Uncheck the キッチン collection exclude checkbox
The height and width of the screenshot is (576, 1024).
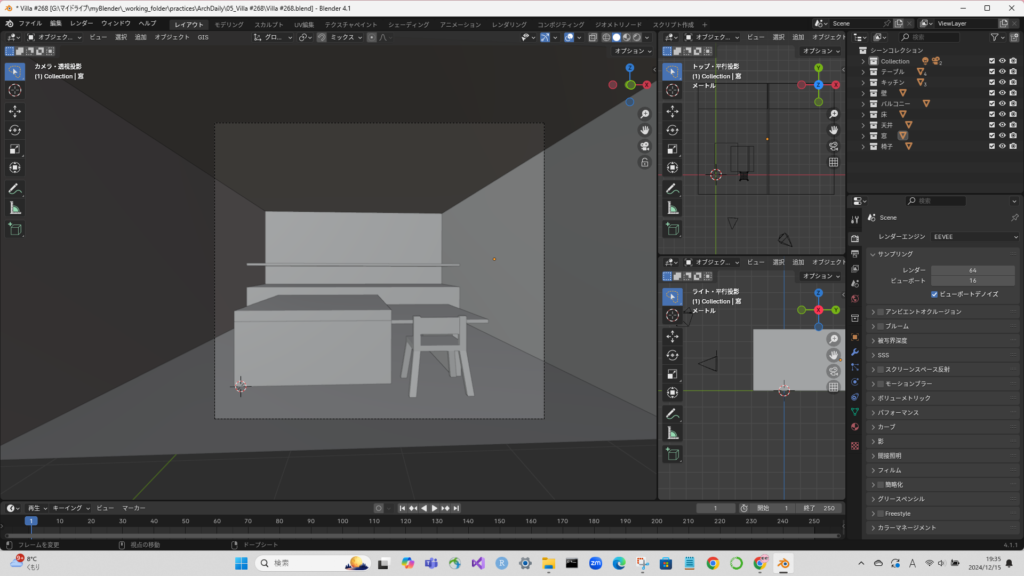coord(991,83)
